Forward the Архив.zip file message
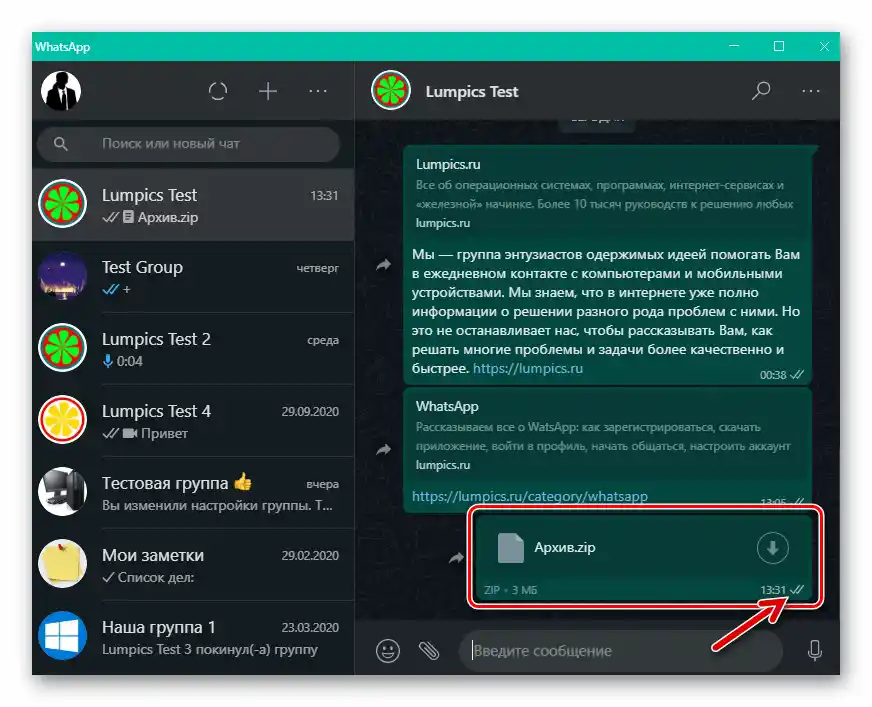 456,557
